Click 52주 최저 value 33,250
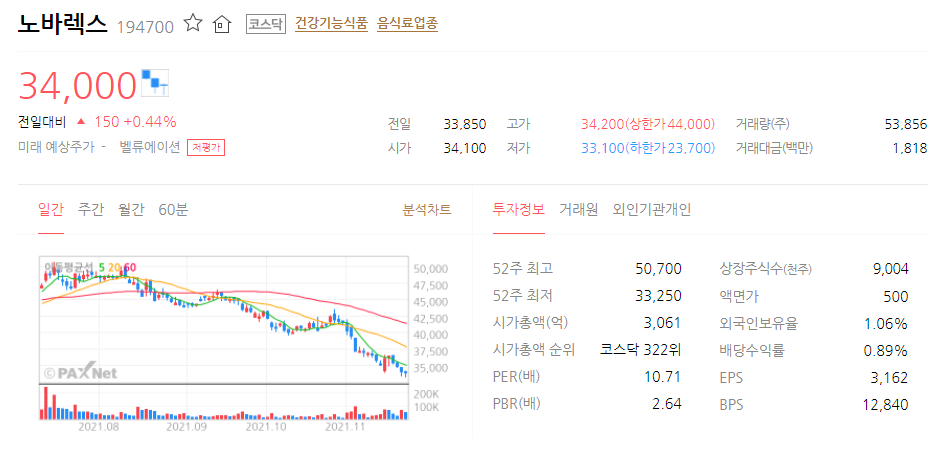This screenshot has height=451, width=937. tap(660, 296)
